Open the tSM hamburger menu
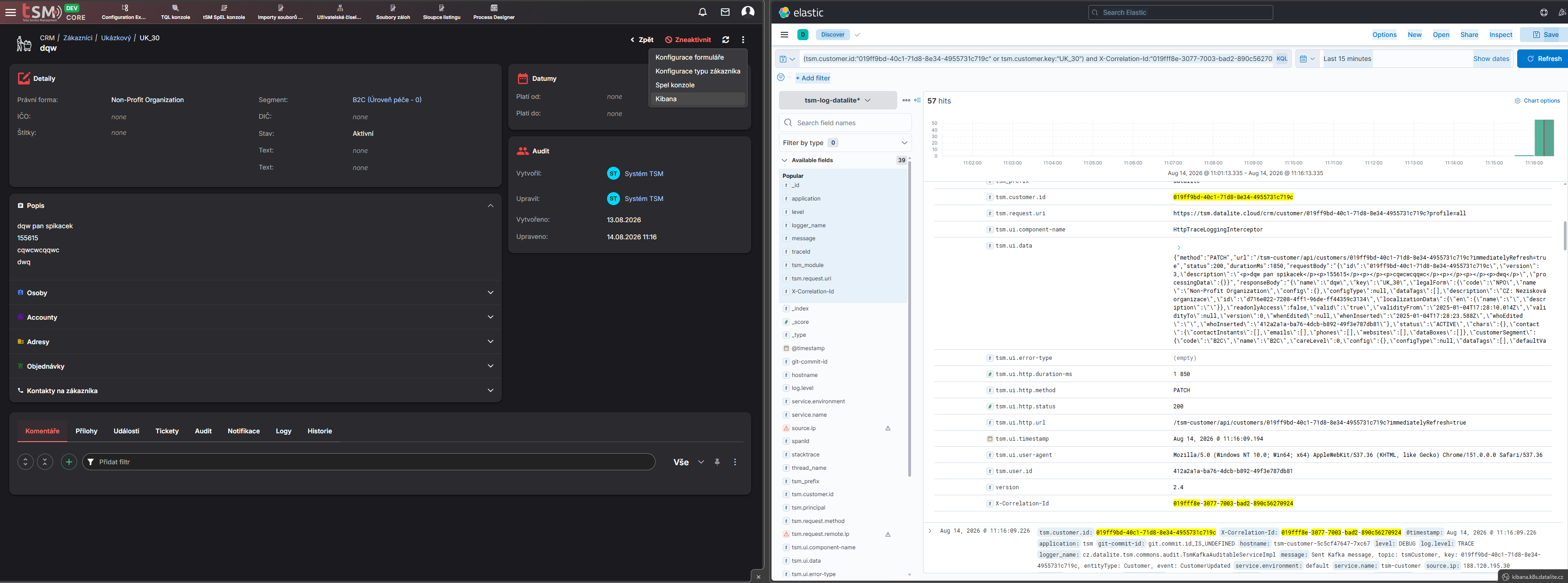The height and width of the screenshot is (583, 1568). click(x=10, y=12)
